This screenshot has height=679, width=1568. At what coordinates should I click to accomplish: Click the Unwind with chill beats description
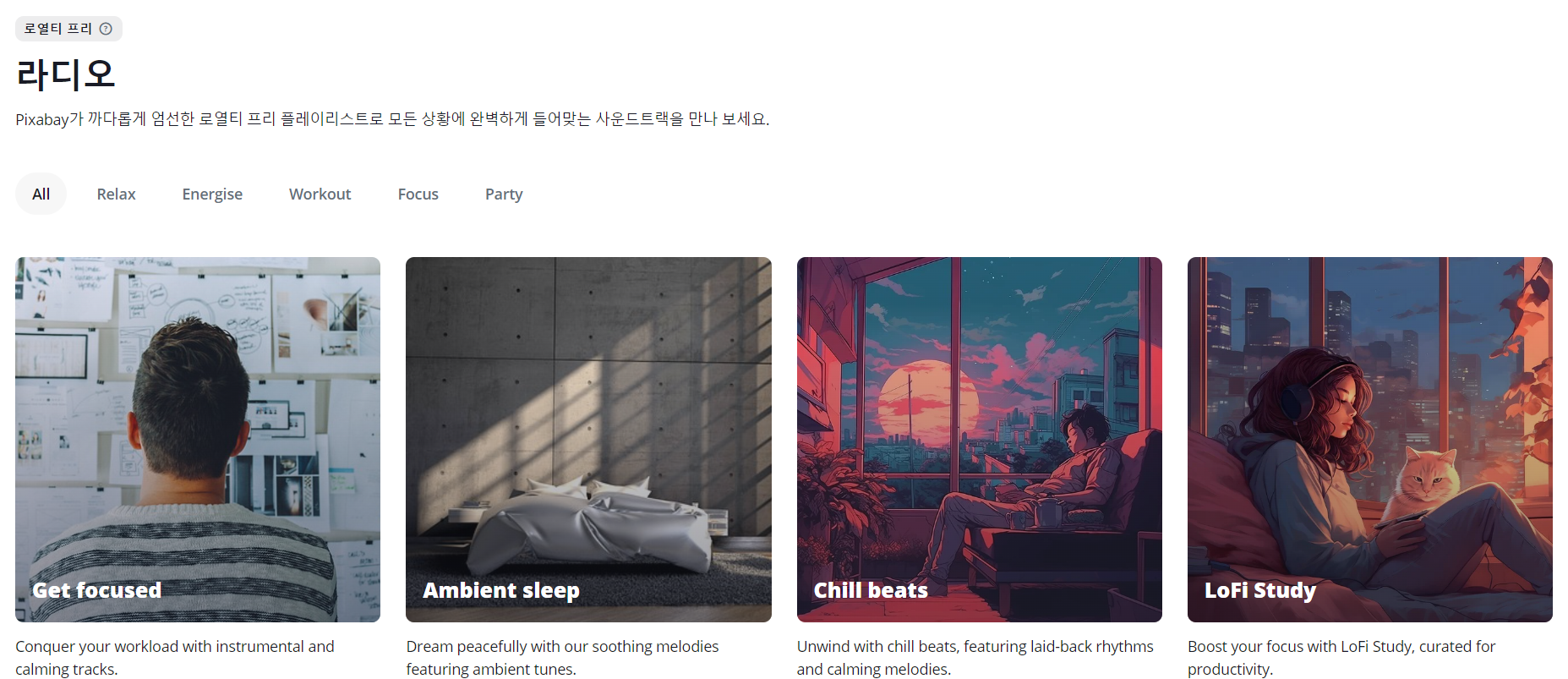tap(975, 658)
